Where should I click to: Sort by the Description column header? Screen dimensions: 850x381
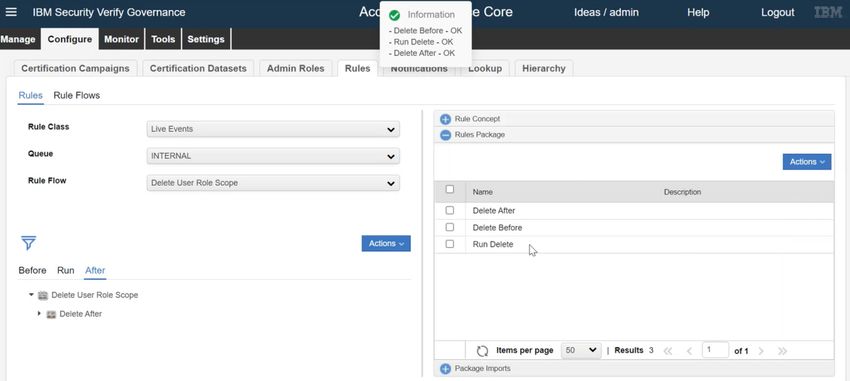(682, 192)
